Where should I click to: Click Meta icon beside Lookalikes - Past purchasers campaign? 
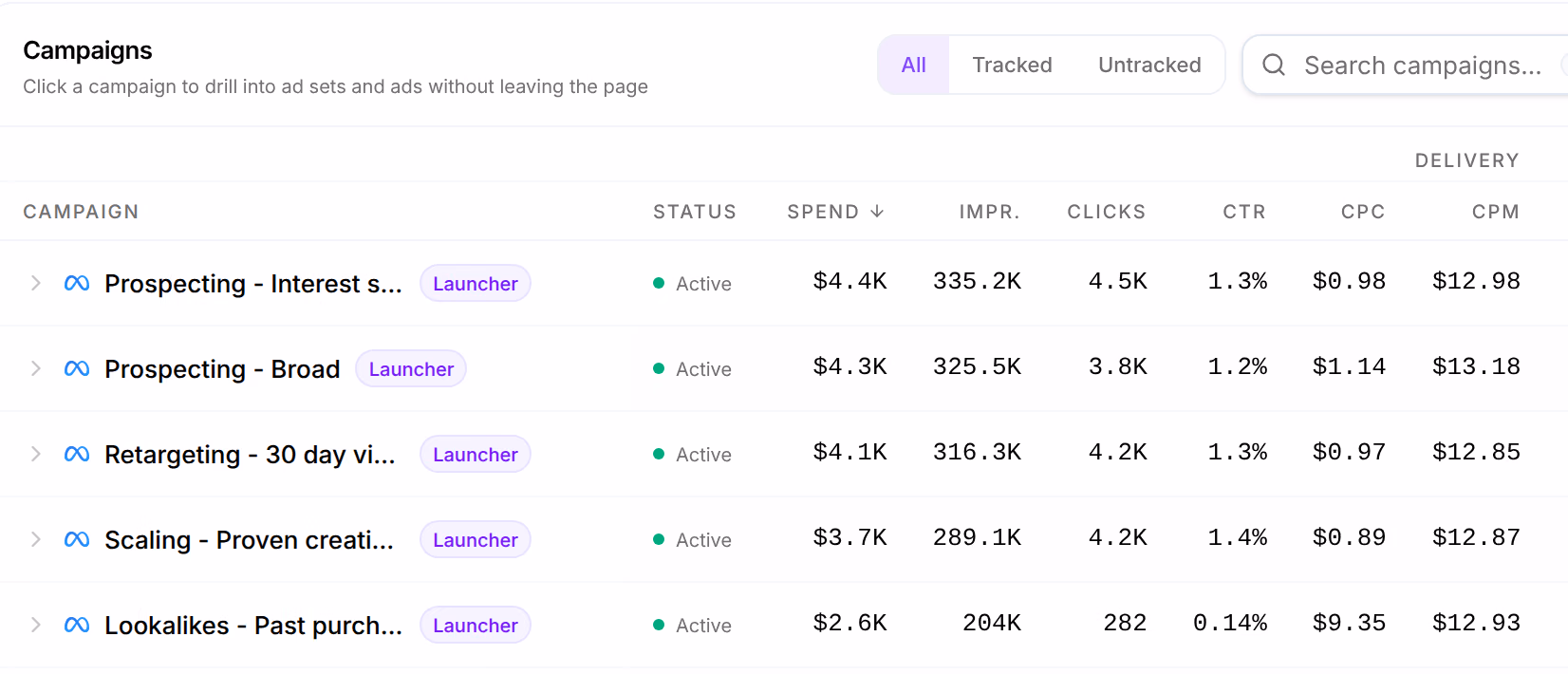point(77,625)
